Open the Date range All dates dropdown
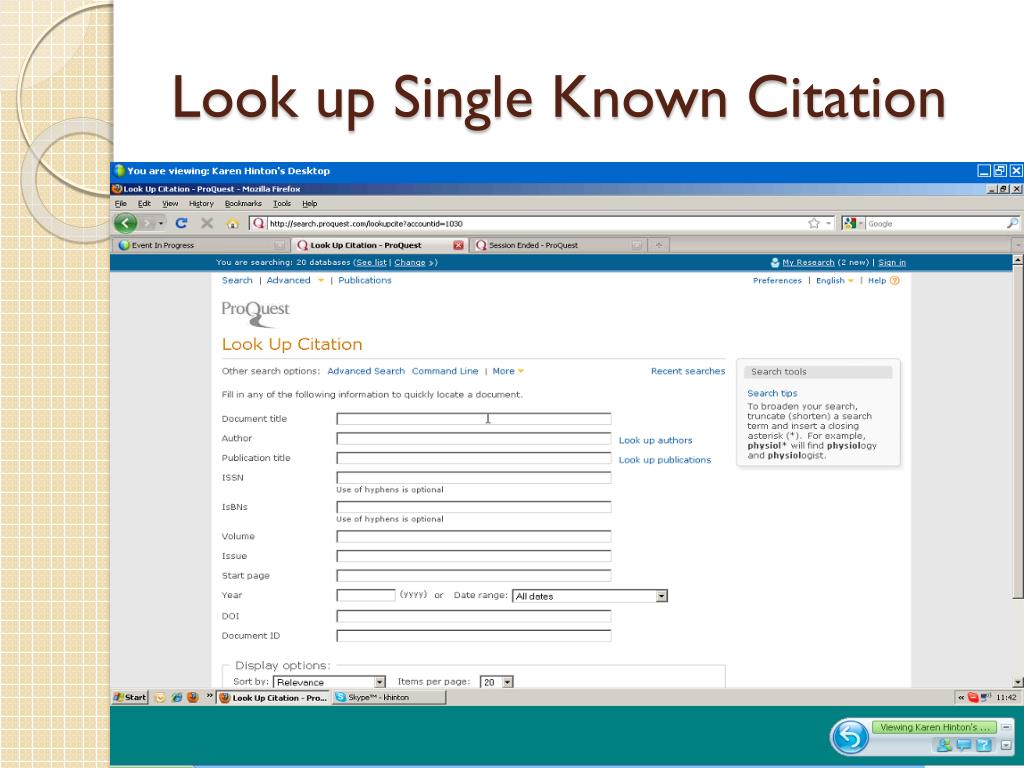 pyautogui.click(x=590, y=596)
